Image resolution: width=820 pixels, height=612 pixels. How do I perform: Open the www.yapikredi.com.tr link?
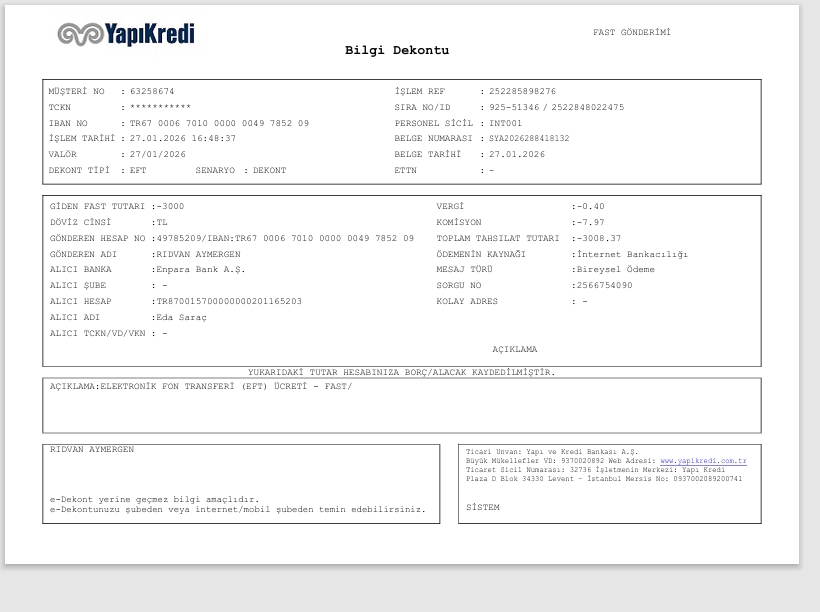coord(703,461)
